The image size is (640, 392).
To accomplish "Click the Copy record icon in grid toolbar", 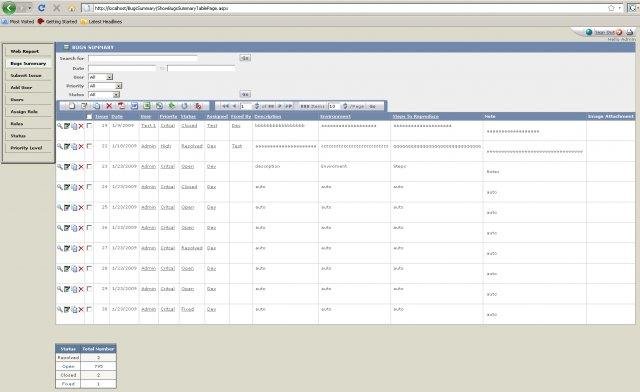I will point(97,106).
